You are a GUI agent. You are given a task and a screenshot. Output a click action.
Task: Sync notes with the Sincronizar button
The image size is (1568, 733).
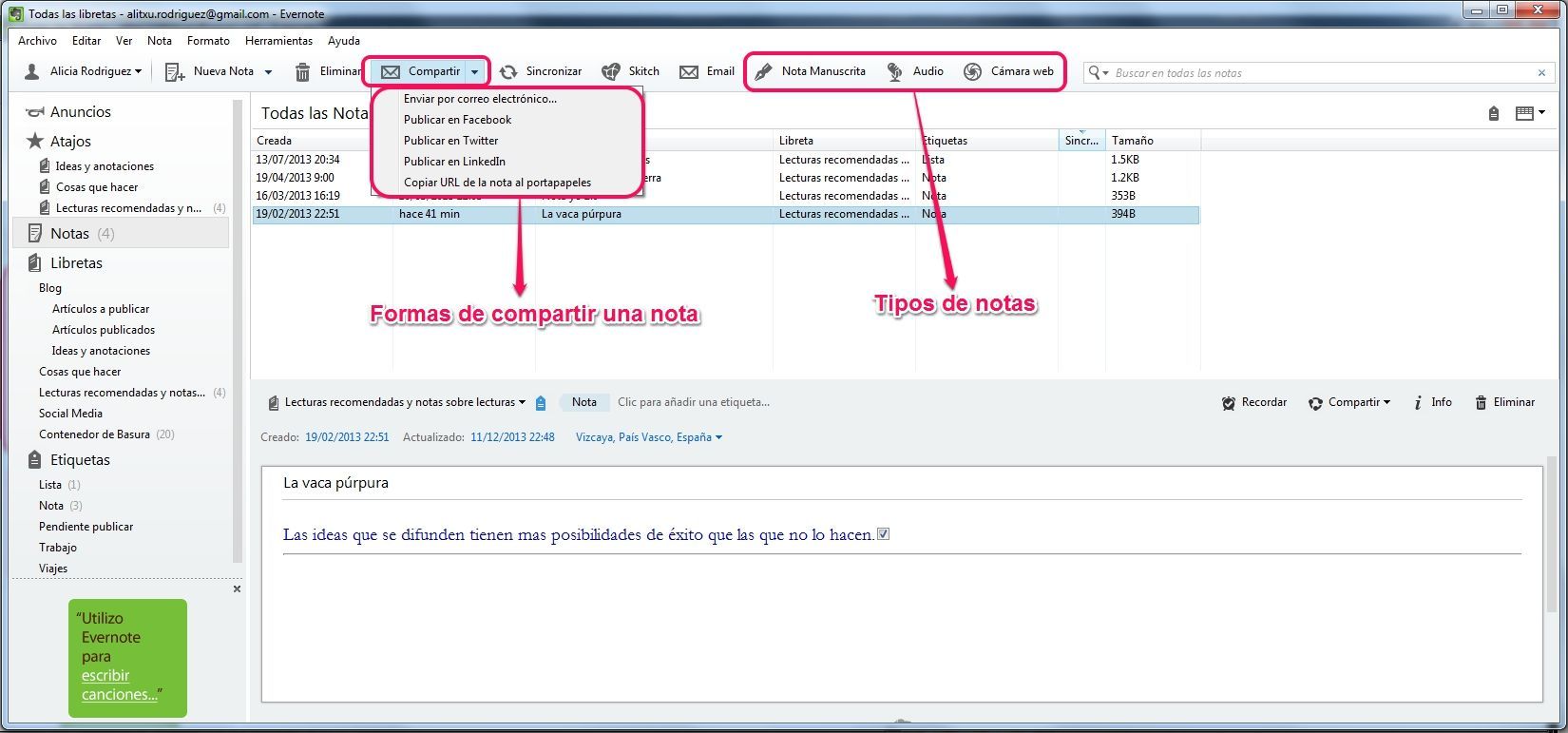click(x=541, y=71)
